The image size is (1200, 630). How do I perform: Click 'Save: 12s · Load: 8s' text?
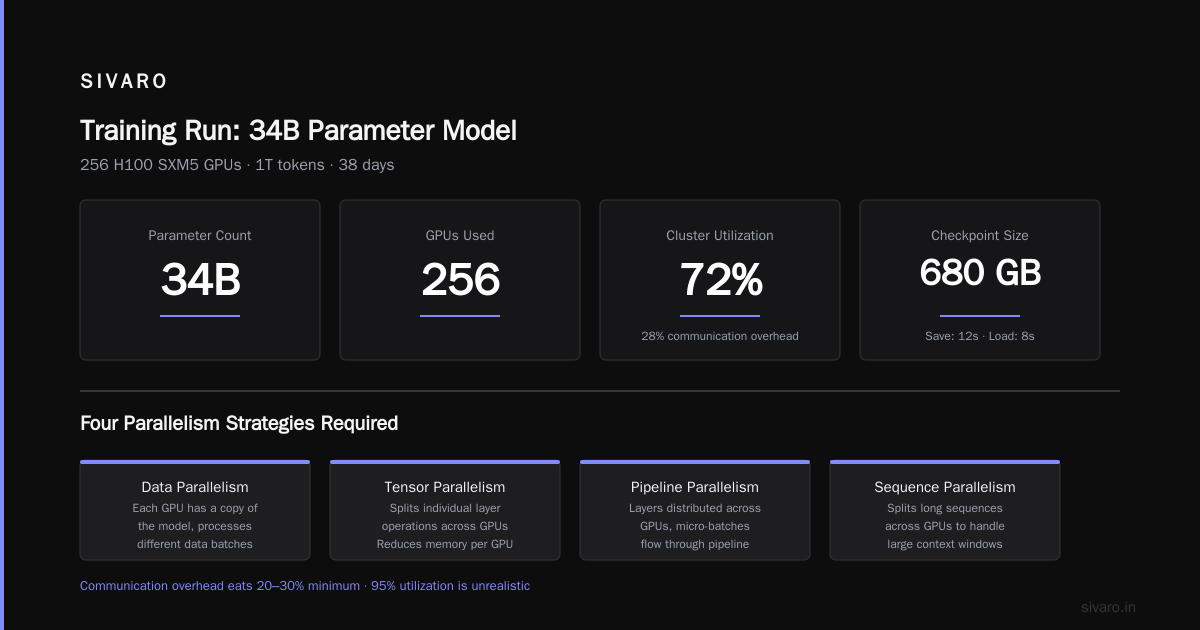980,336
